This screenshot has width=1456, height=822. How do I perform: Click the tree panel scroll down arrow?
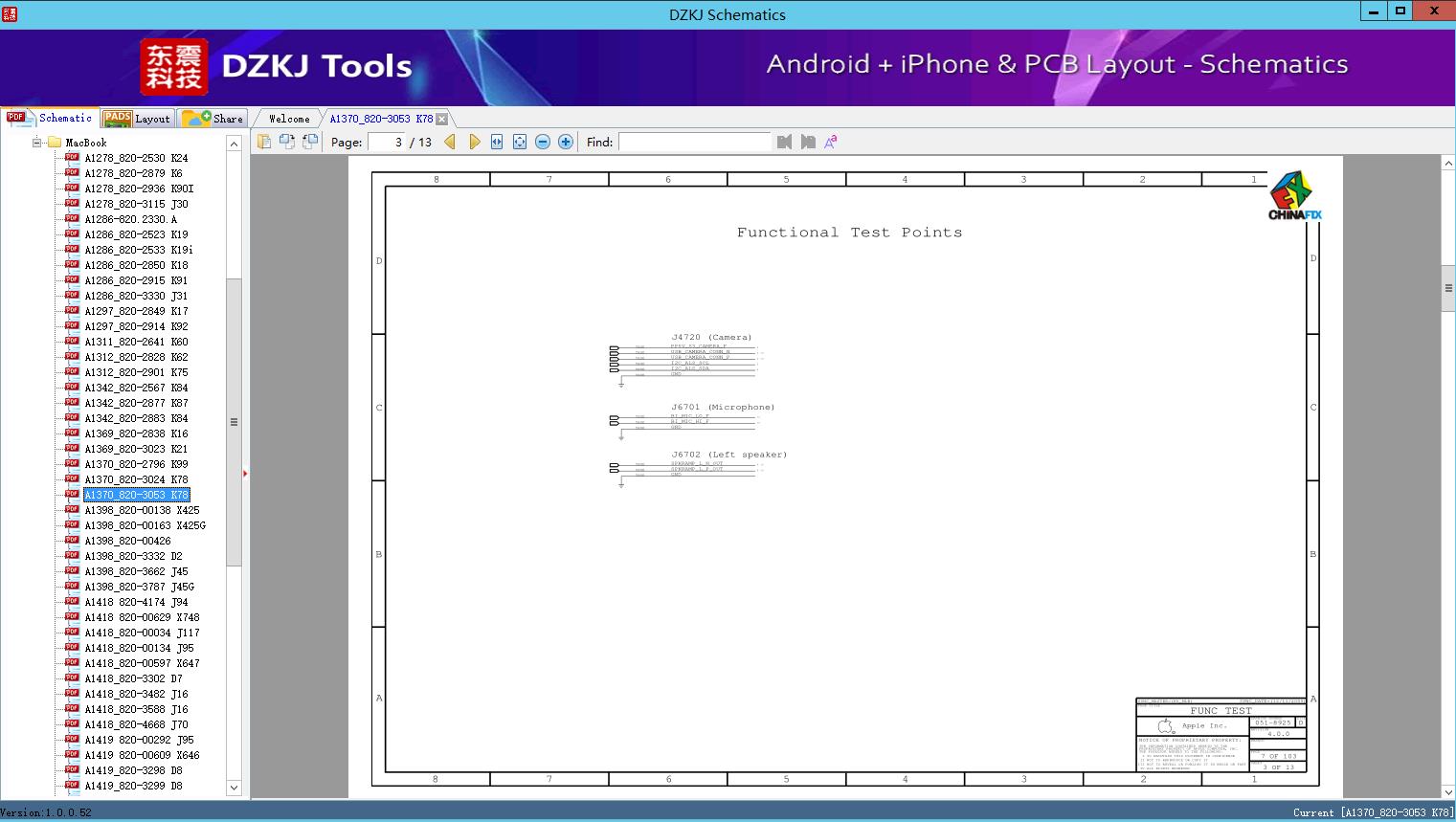click(x=234, y=788)
